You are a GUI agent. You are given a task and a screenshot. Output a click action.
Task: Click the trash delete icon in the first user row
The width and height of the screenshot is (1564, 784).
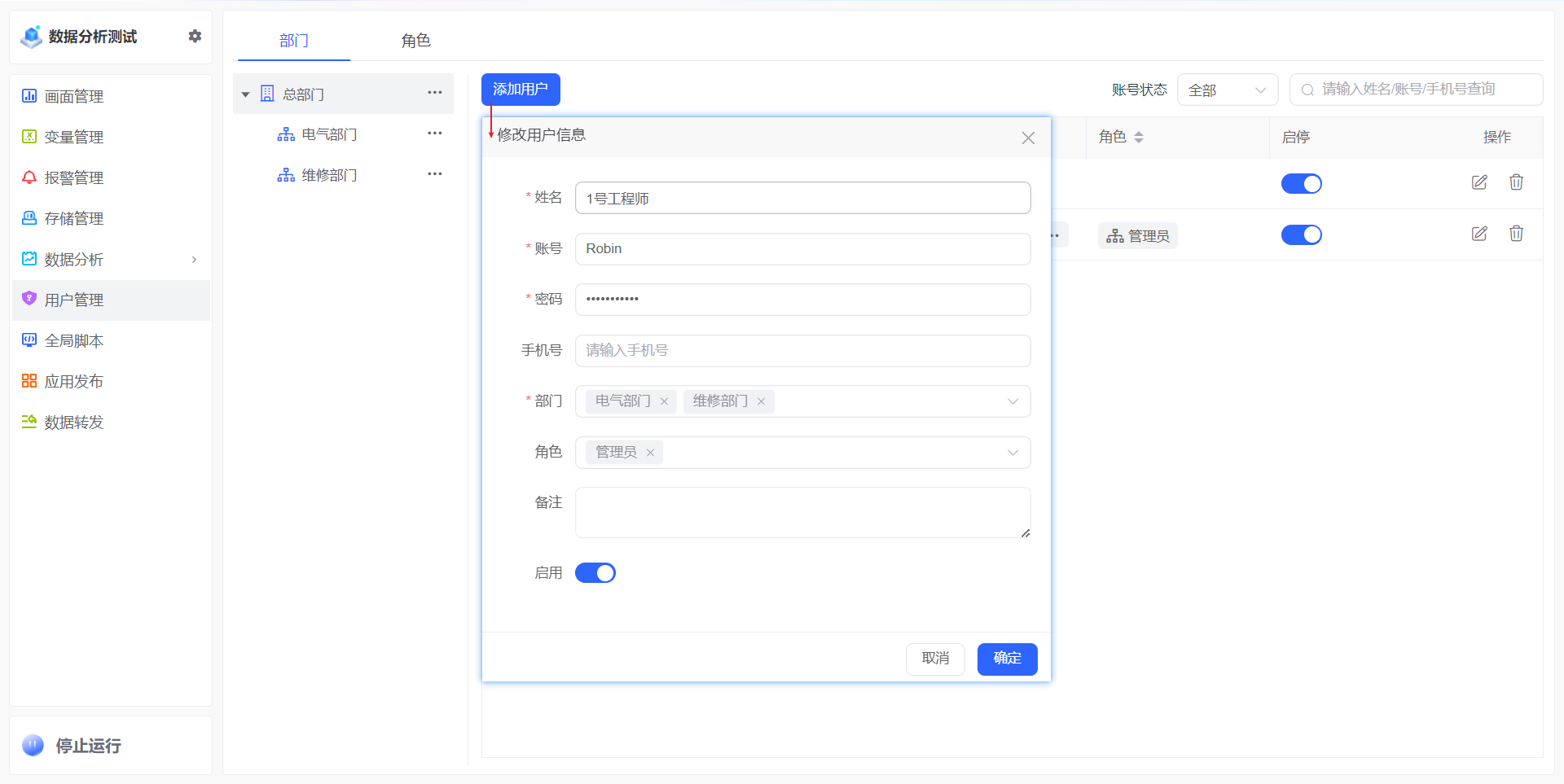click(x=1516, y=182)
